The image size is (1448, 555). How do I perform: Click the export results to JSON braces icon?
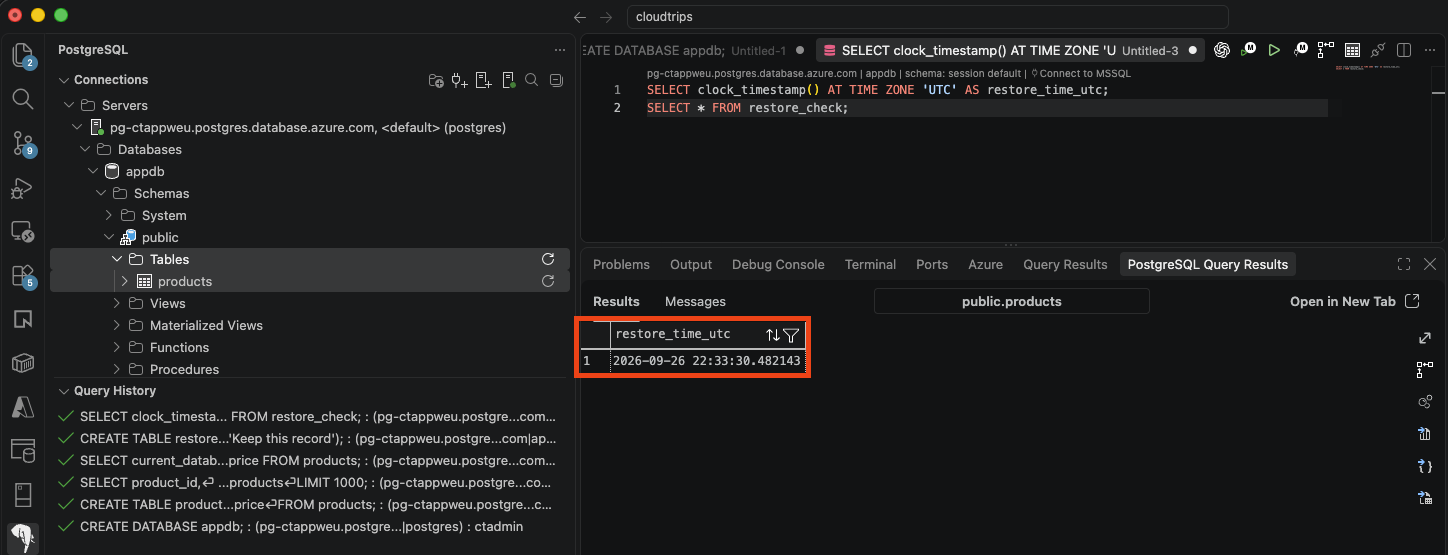pos(1425,465)
